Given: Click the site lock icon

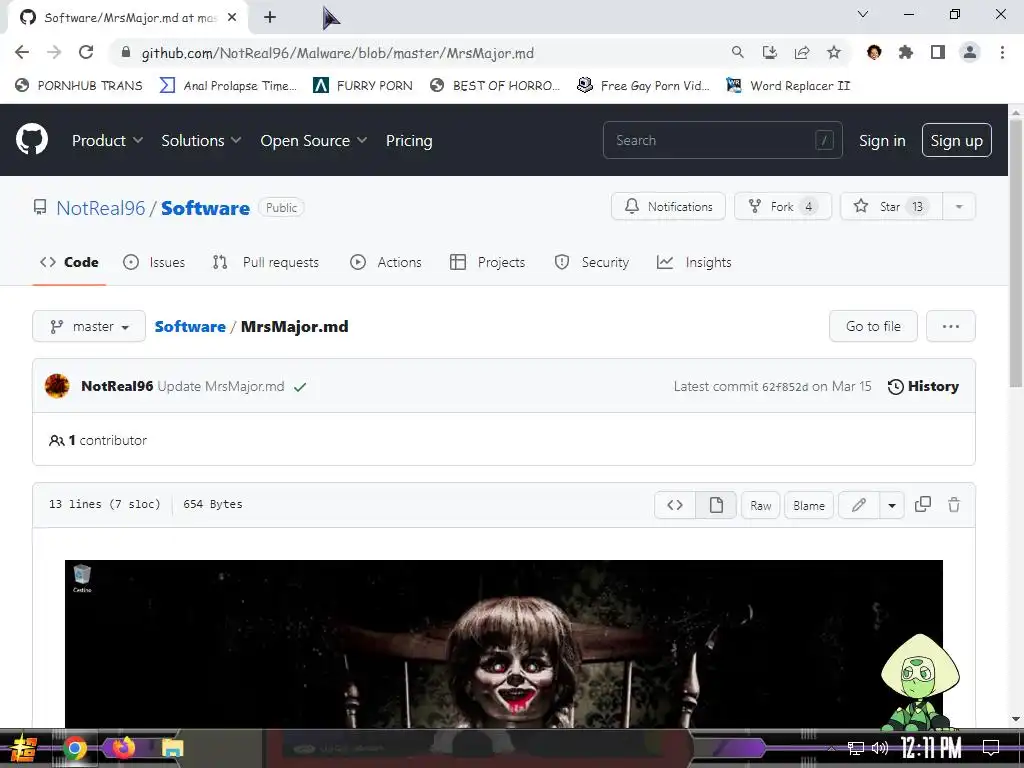Looking at the screenshot, I should pyautogui.click(x=126, y=52).
